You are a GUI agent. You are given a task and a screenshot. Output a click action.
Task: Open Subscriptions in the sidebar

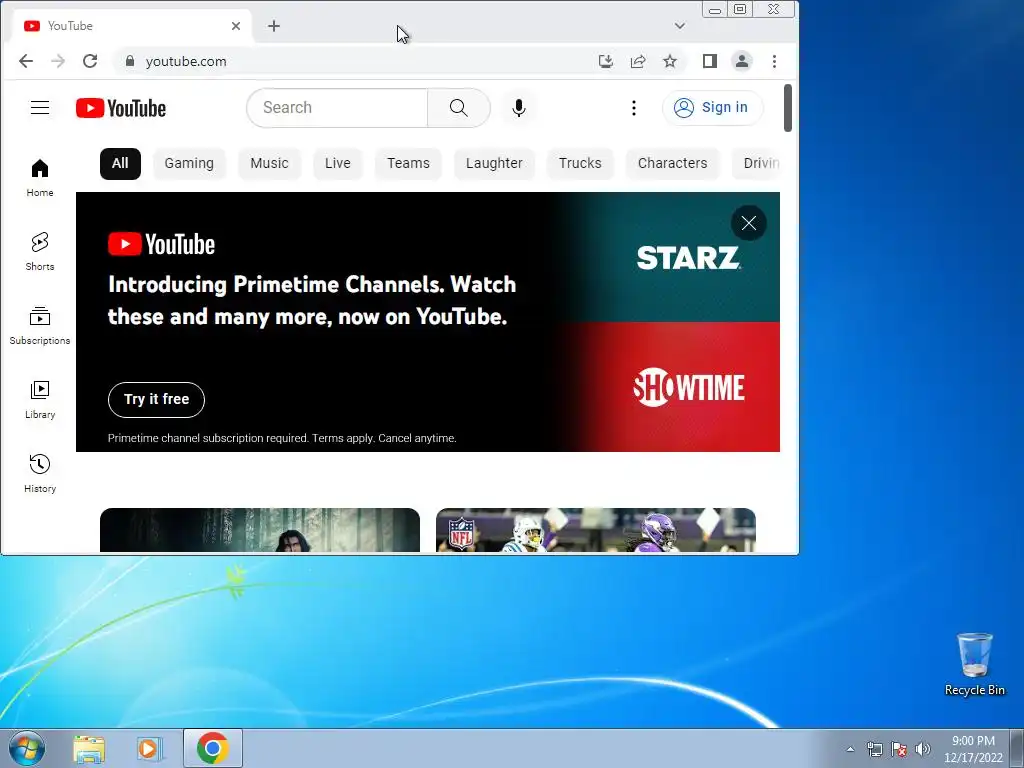coord(40,325)
